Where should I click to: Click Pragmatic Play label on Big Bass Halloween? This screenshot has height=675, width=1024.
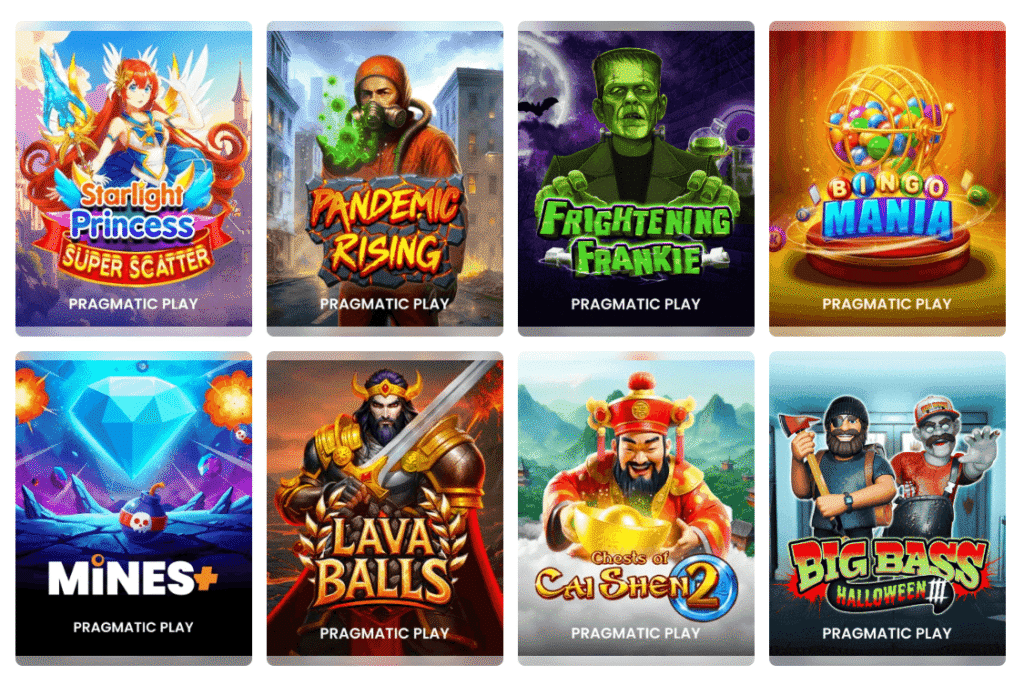coord(887,633)
